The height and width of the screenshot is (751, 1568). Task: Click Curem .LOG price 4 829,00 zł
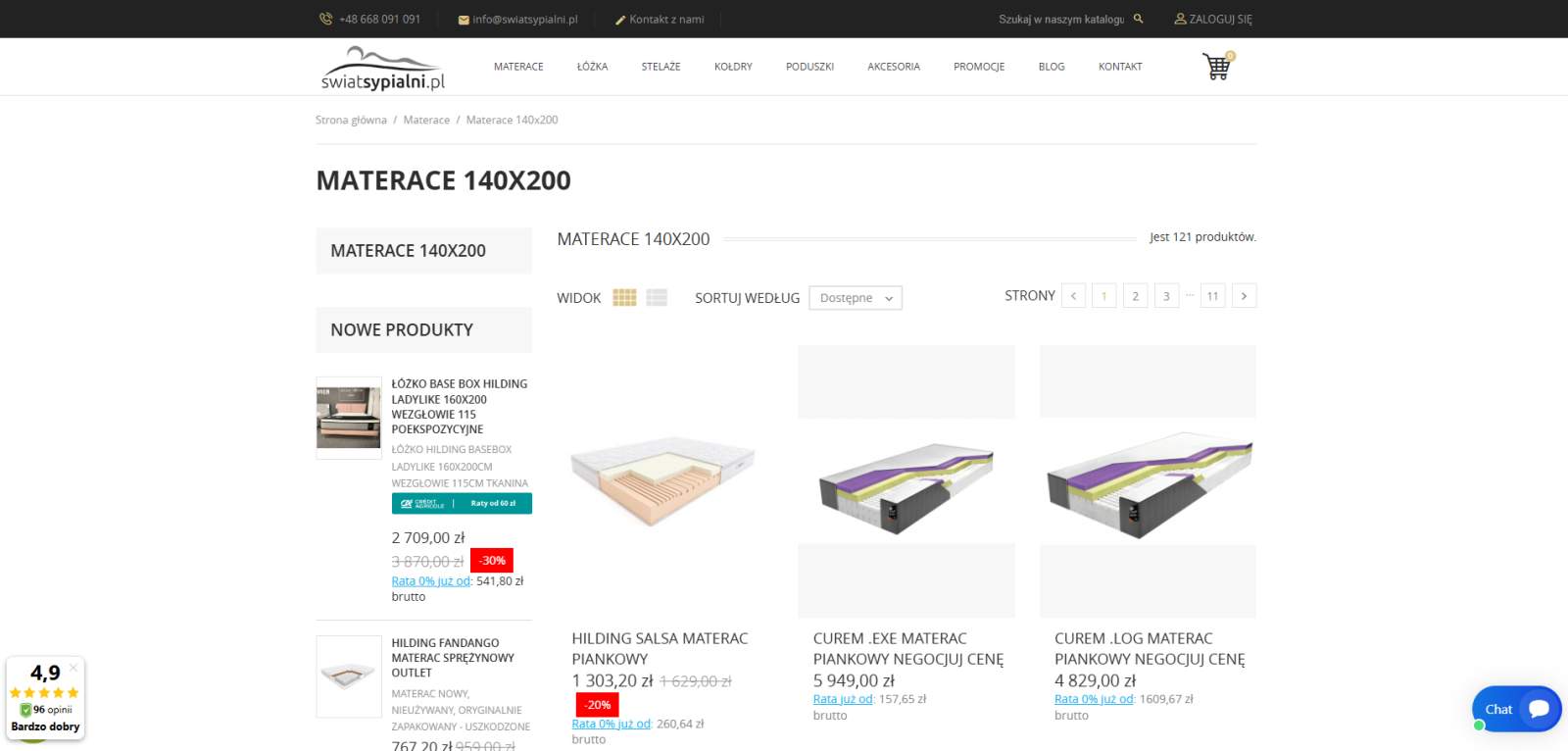coord(1095,680)
